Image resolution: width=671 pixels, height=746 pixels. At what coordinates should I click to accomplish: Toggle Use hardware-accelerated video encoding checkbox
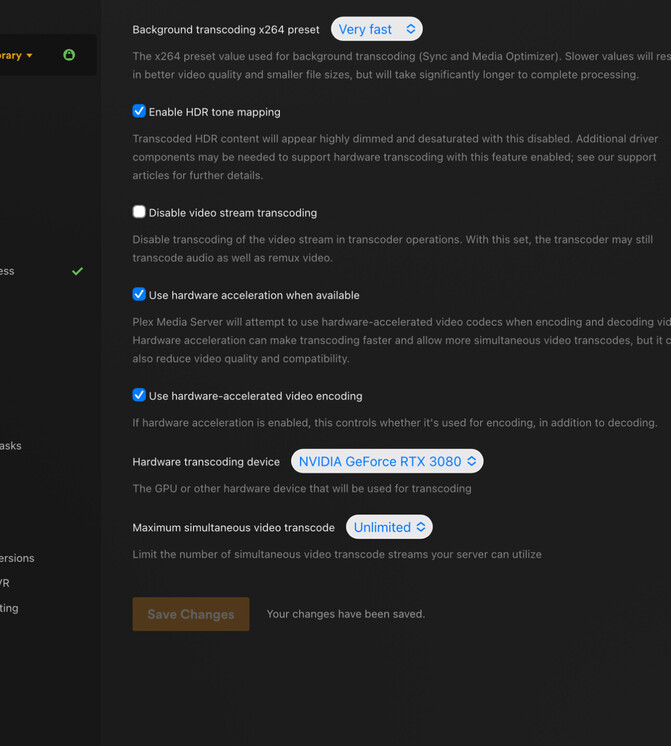coord(139,395)
